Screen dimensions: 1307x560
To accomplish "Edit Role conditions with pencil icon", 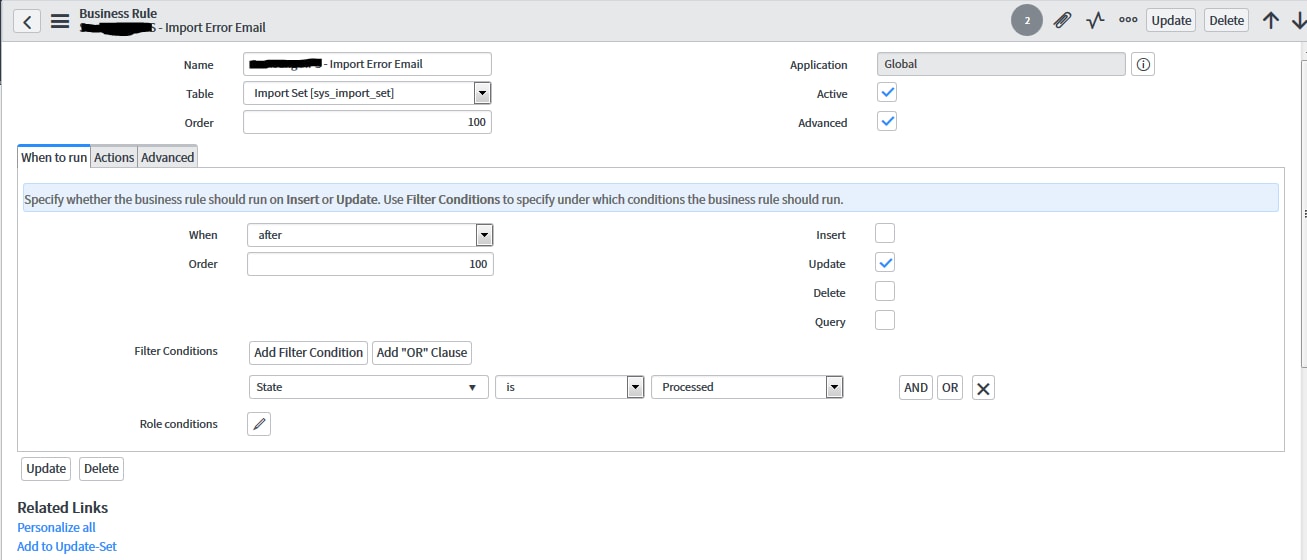I will click(259, 424).
